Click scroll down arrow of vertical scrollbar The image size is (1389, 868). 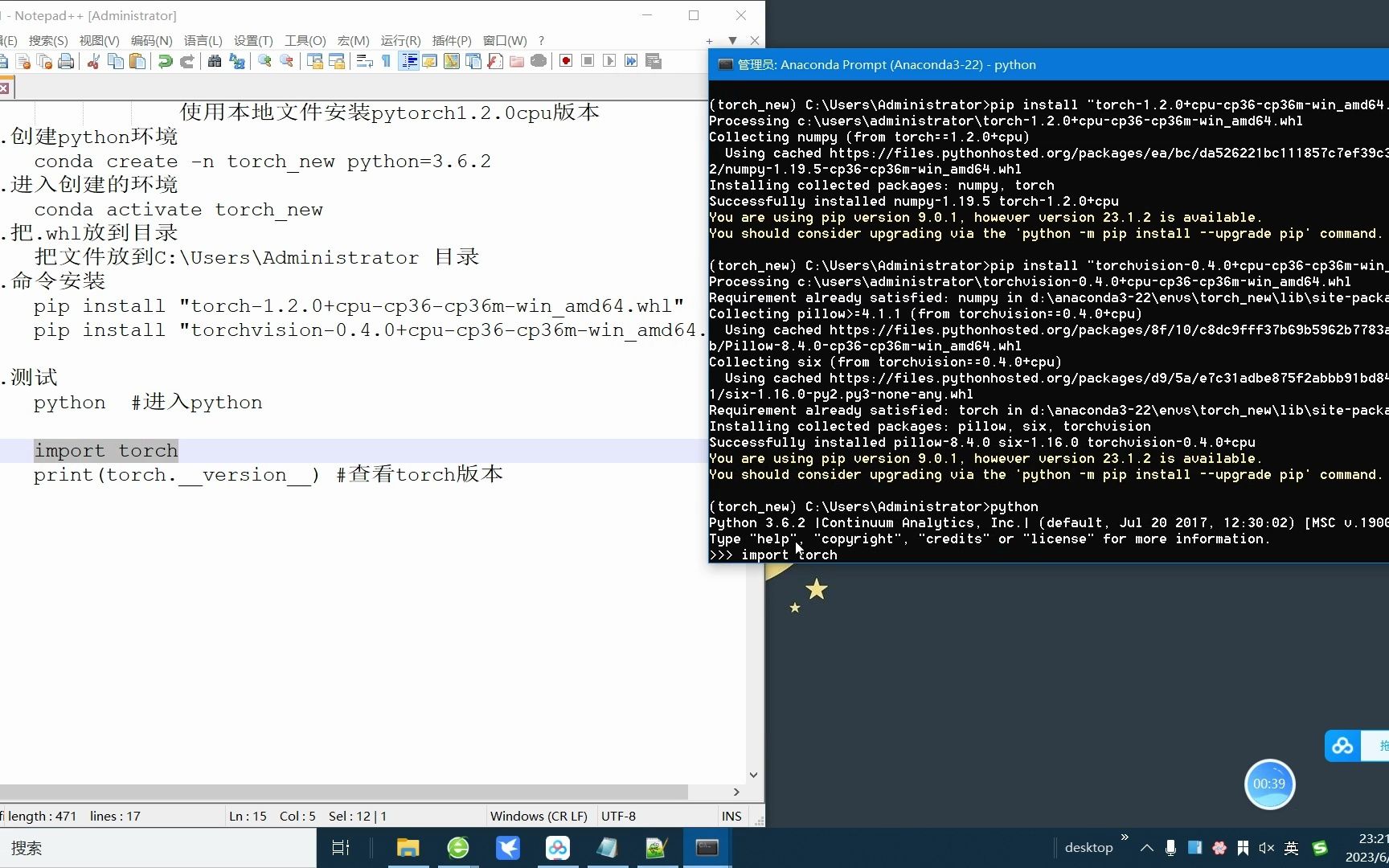point(753,776)
